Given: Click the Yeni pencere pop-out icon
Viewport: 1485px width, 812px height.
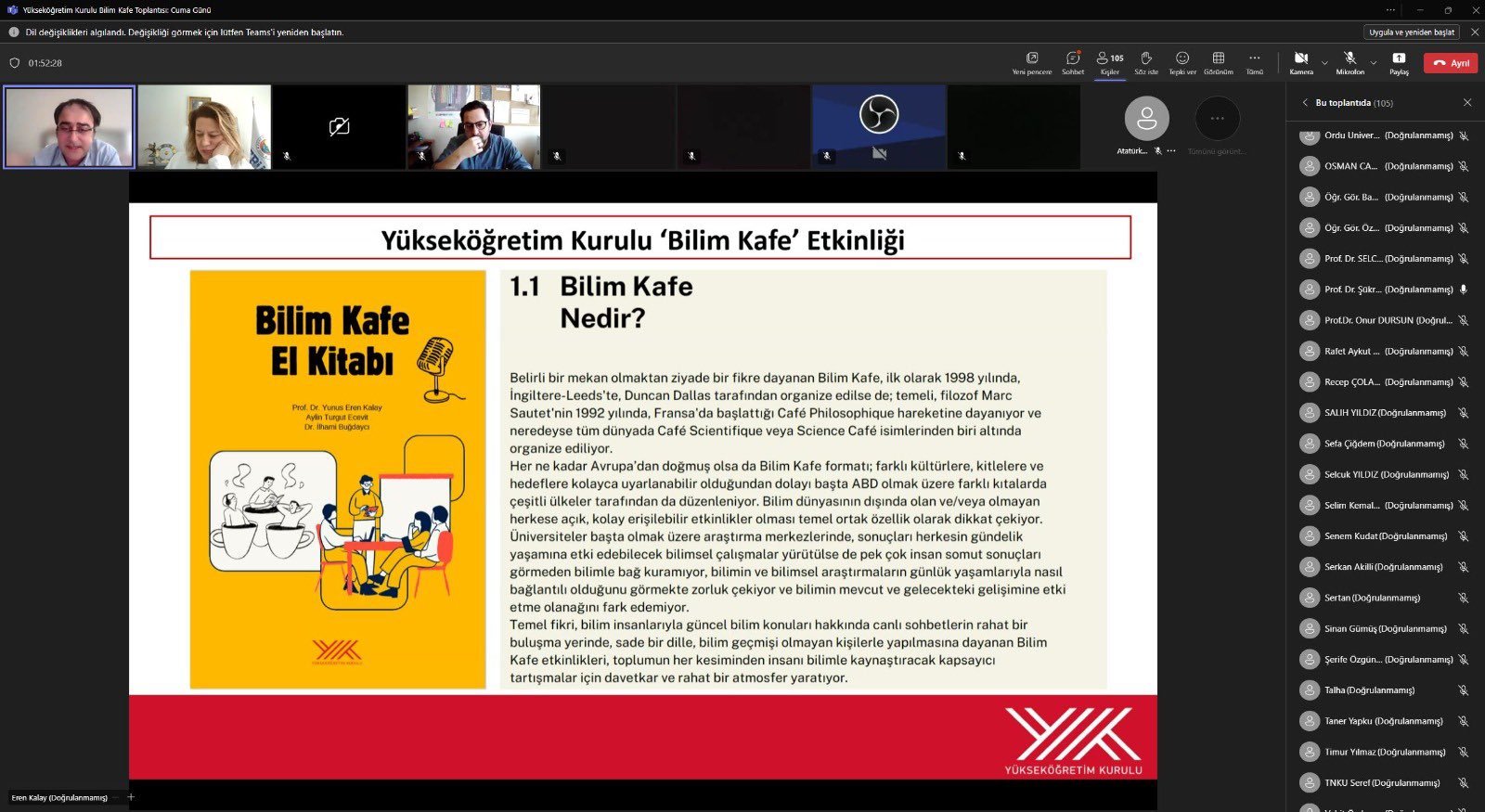Looking at the screenshot, I should pos(1032,62).
